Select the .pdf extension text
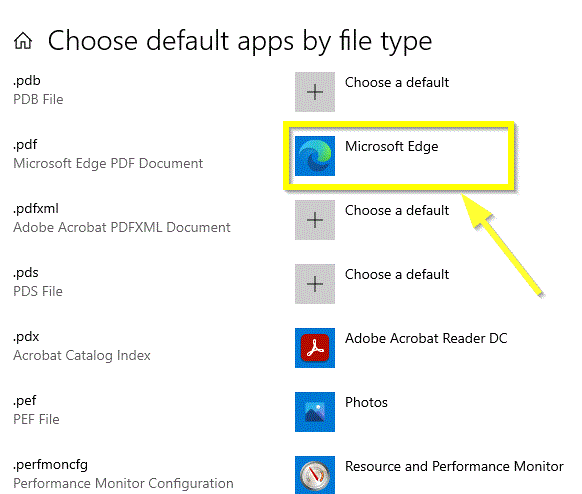 coord(25,145)
